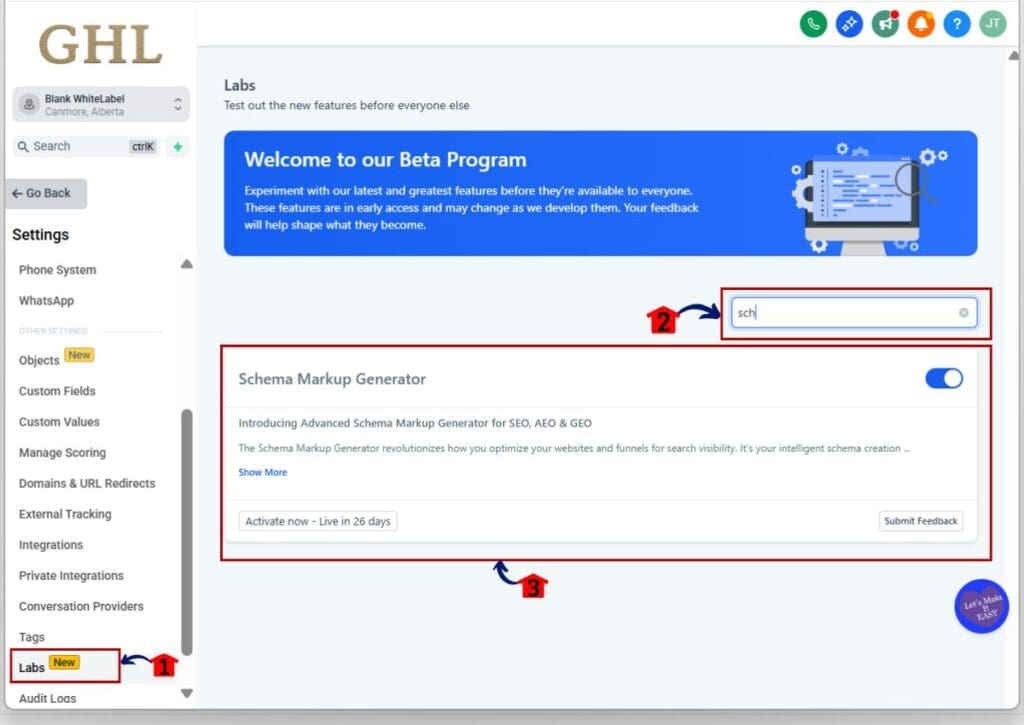The image size is (1024, 725).
Task: Open Private Integrations settings
Action: pyautogui.click(x=70, y=575)
